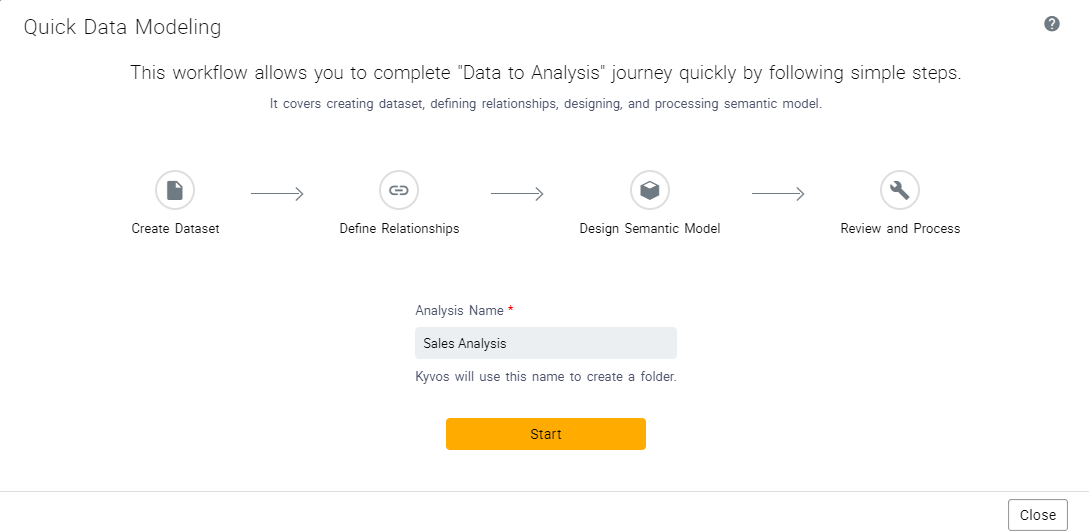Click the "Kyvos will use this name" hint

pyautogui.click(x=546, y=378)
